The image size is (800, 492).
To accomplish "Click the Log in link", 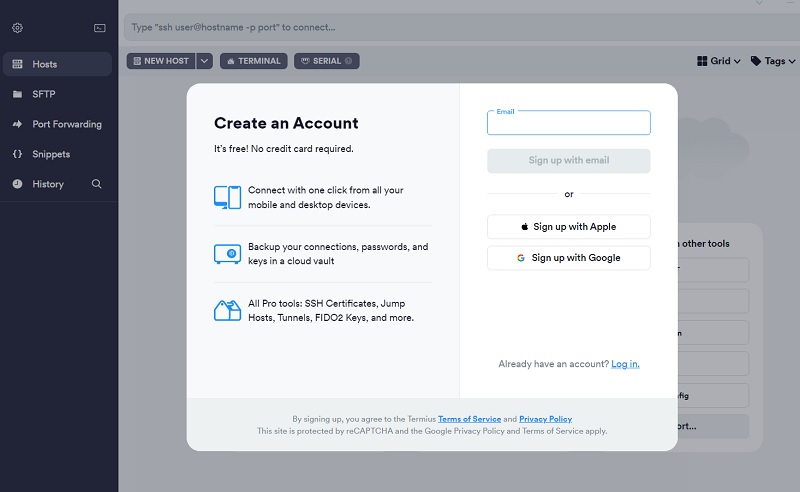I will click(625, 364).
